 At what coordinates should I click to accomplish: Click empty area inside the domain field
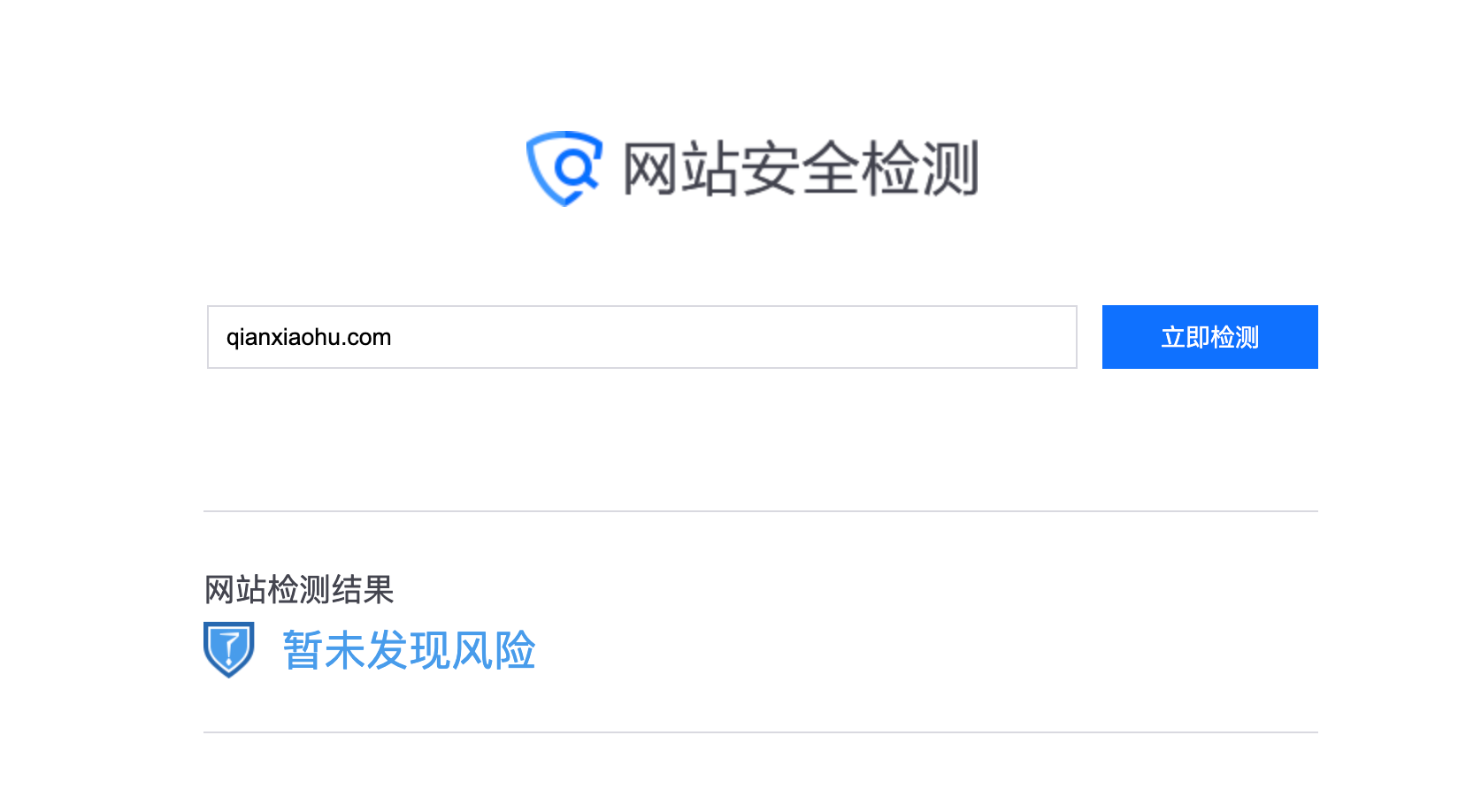[734, 337]
